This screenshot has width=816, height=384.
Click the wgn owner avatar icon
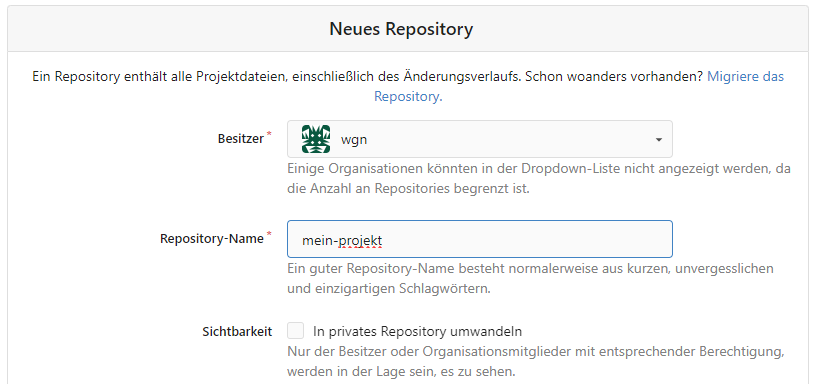tap(316, 139)
